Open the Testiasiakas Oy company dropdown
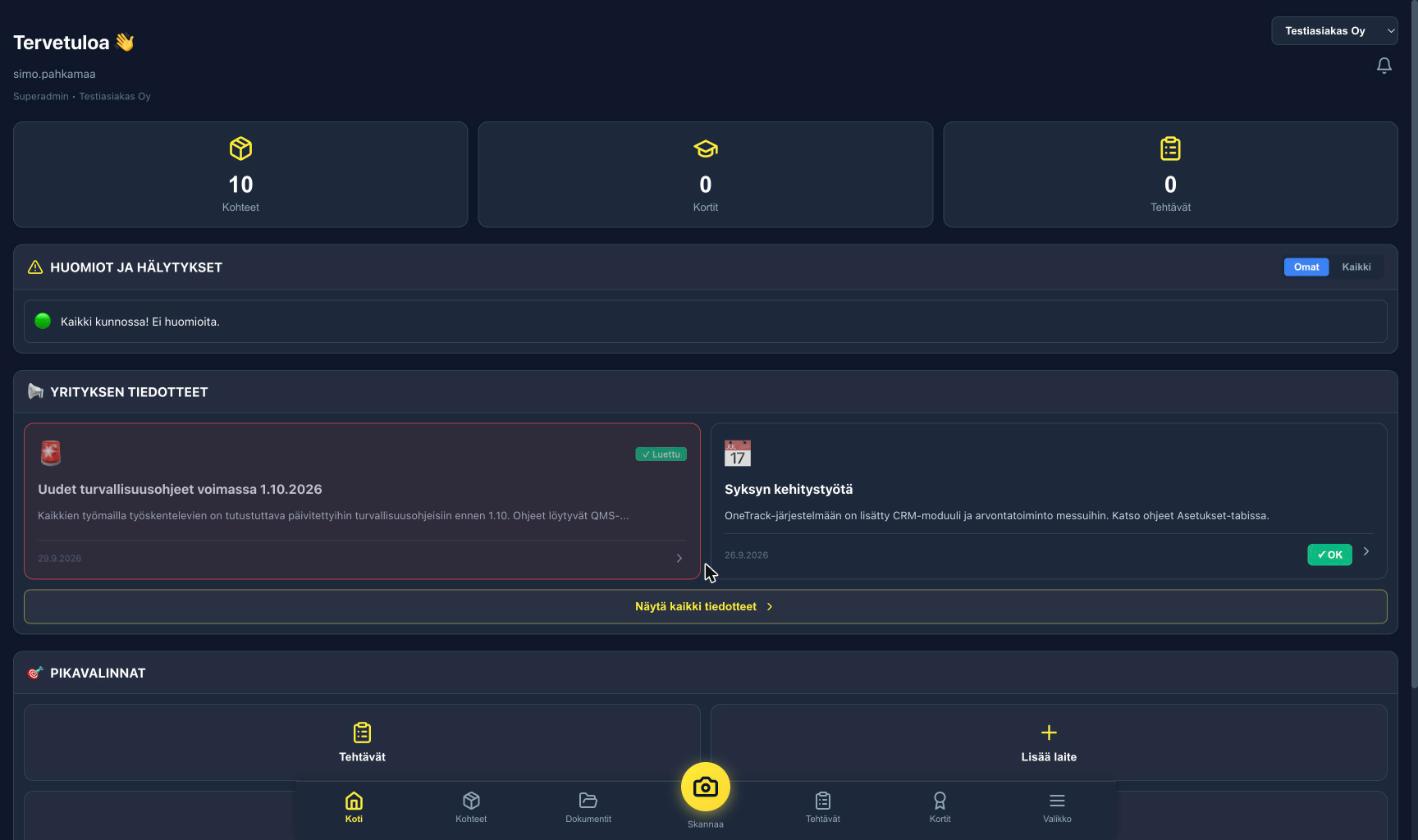 [x=1334, y=31]
